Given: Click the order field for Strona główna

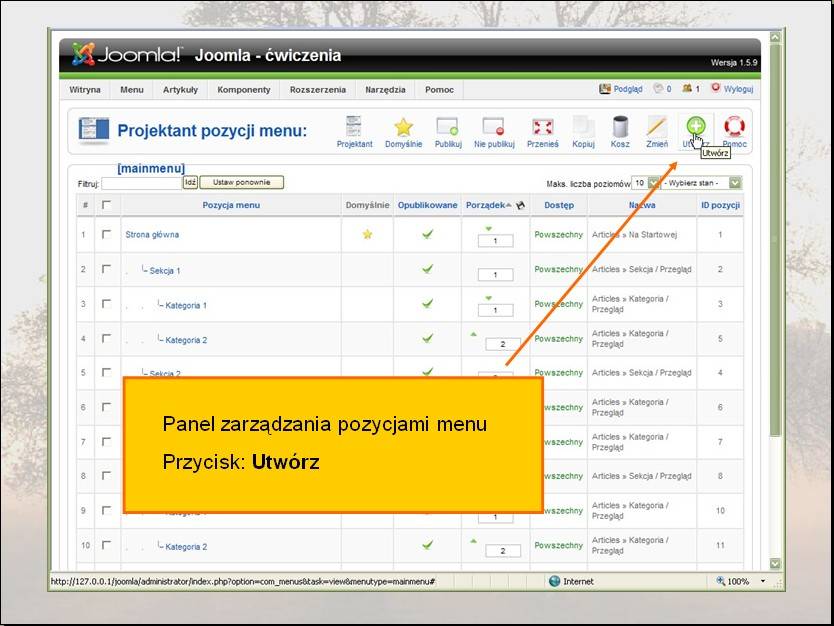Looking at the screenshot, I should click(x=495, y=241).
